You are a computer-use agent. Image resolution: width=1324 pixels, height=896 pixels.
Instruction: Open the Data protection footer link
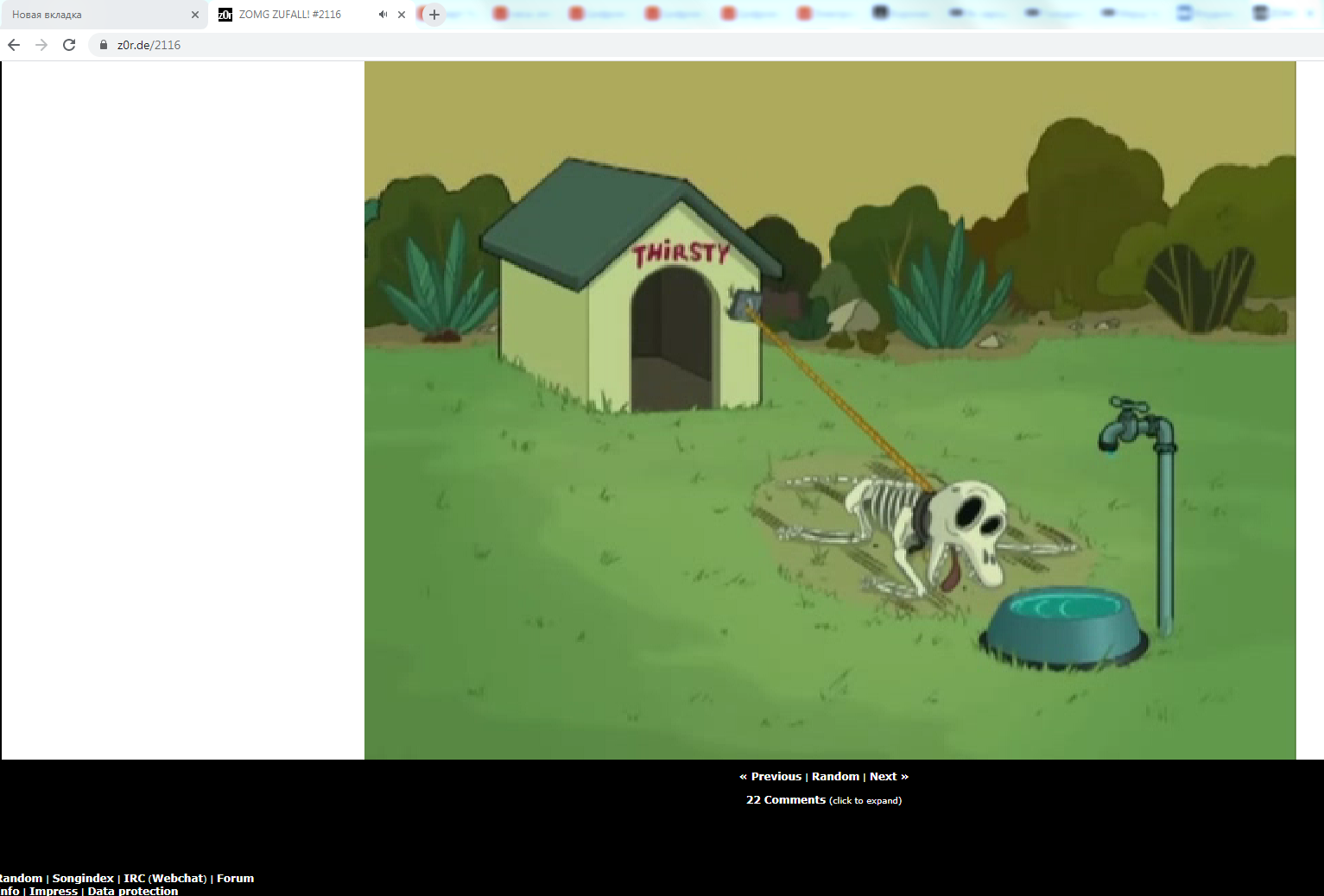133,891
